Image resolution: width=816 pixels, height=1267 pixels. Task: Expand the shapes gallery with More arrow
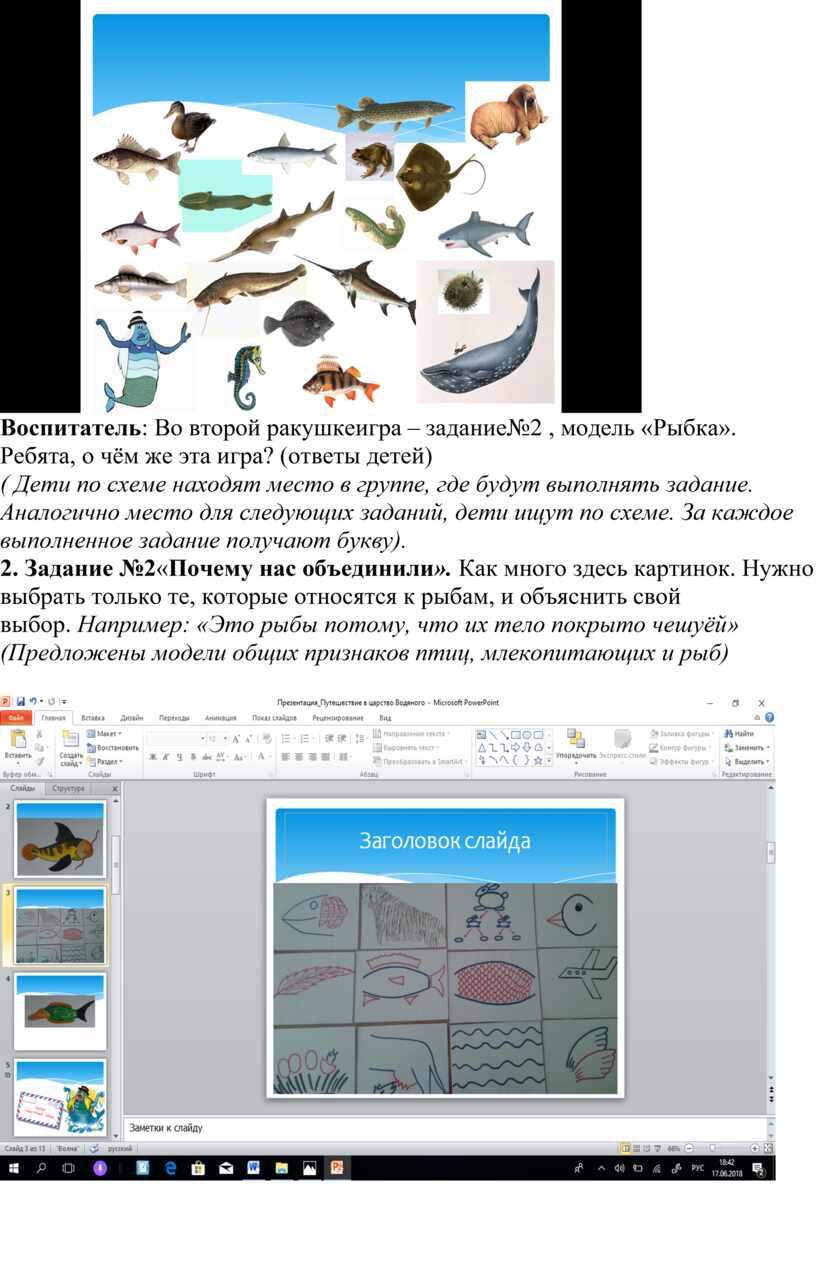(x=550, y=760)
